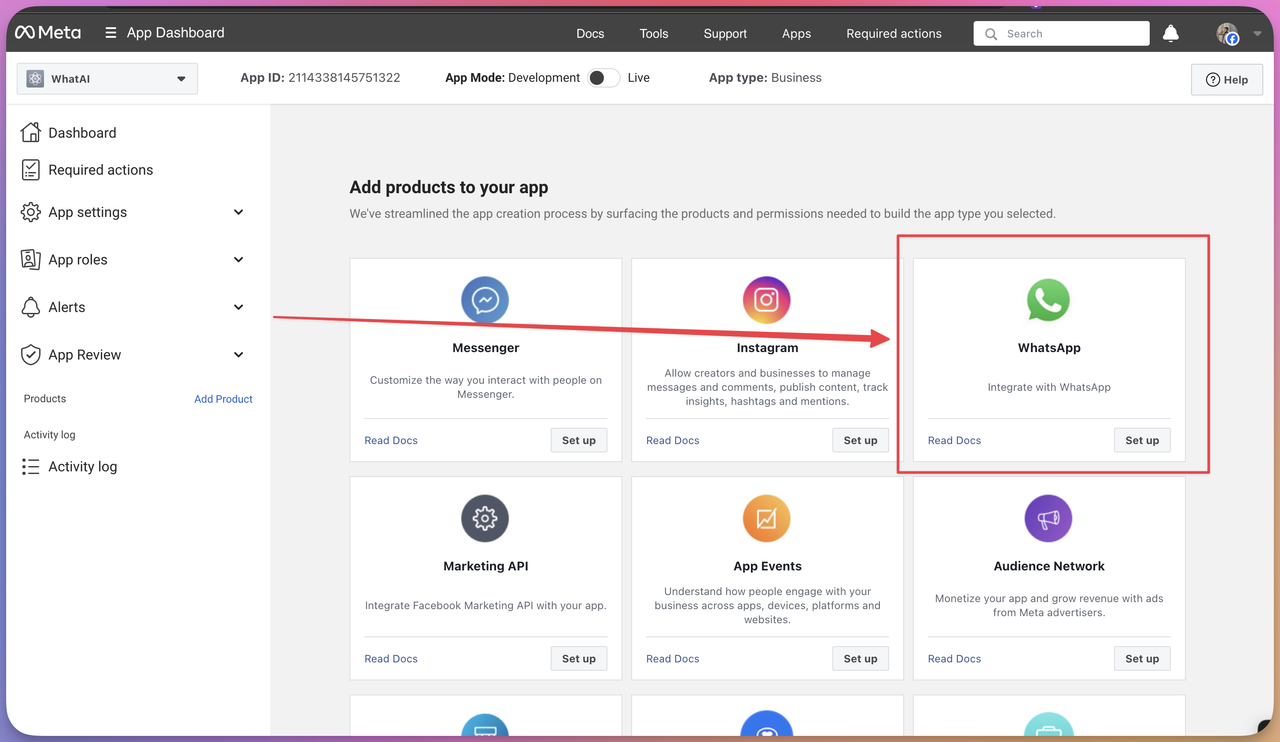Select Required actions in the sidebar
This screenshot has height=742, width=1280.
[101, 169]
